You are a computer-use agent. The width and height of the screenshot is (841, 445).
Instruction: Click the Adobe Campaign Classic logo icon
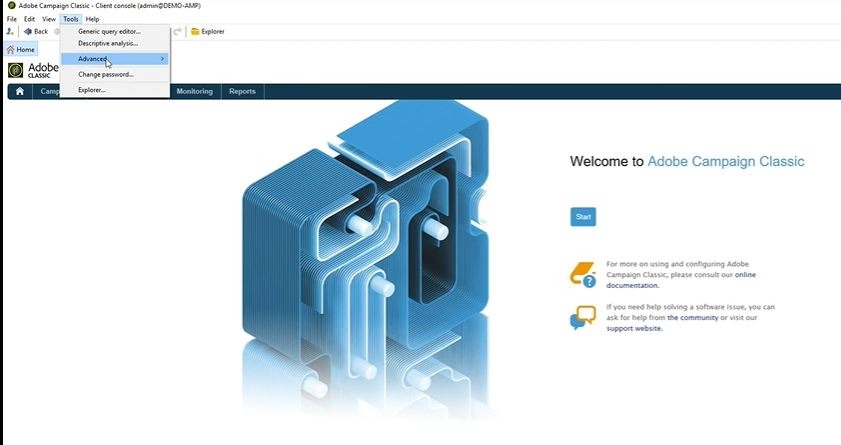pos(16,70)
